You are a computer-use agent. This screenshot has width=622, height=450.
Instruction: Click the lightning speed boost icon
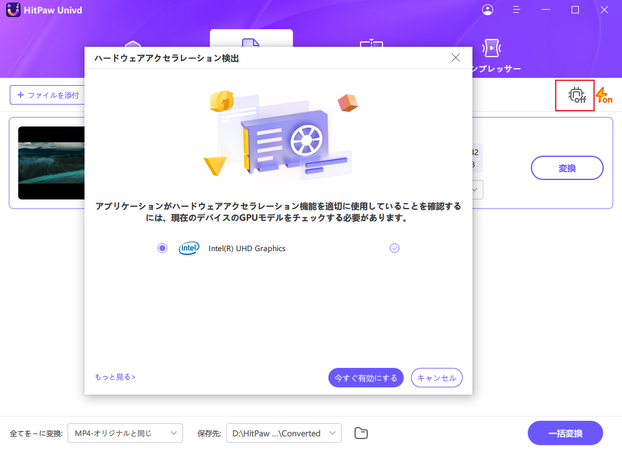point(604,96)
